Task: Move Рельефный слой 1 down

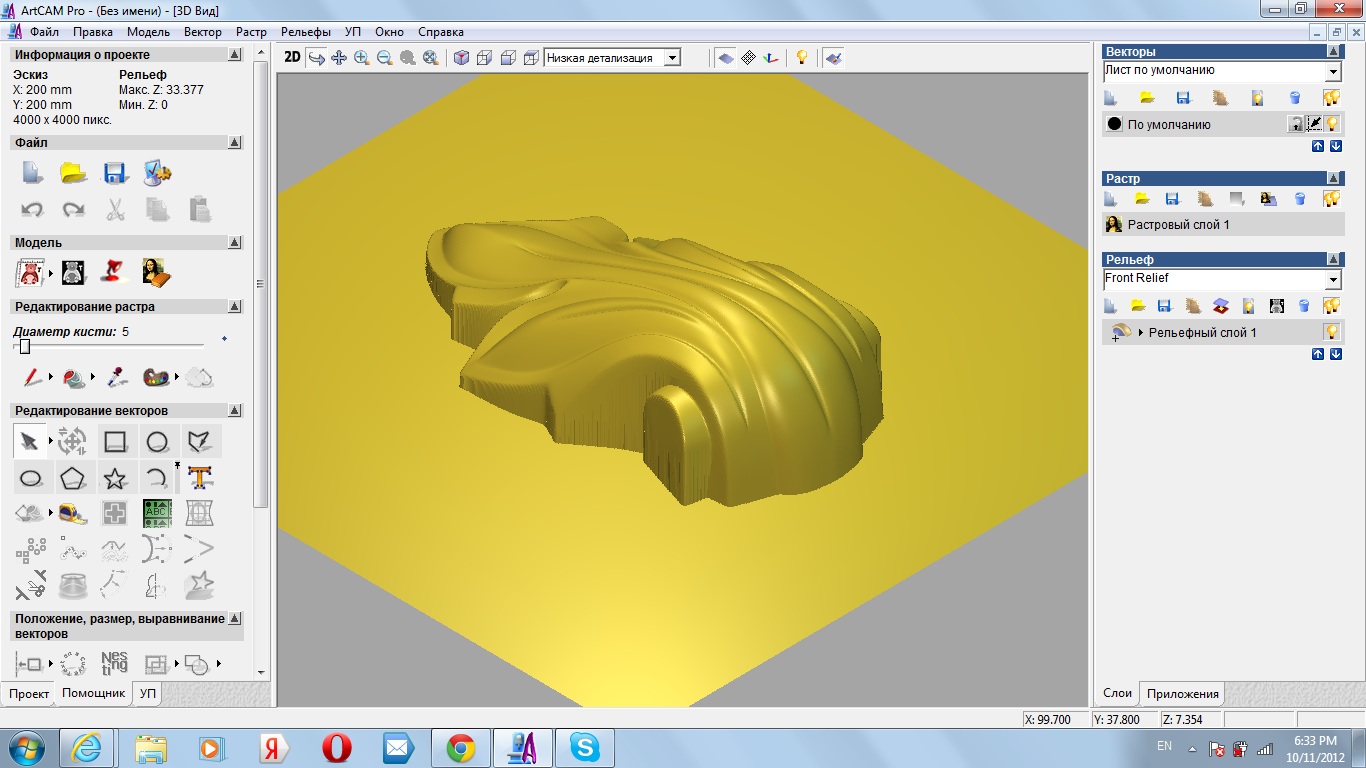Action: click(x=1335, y=354)
